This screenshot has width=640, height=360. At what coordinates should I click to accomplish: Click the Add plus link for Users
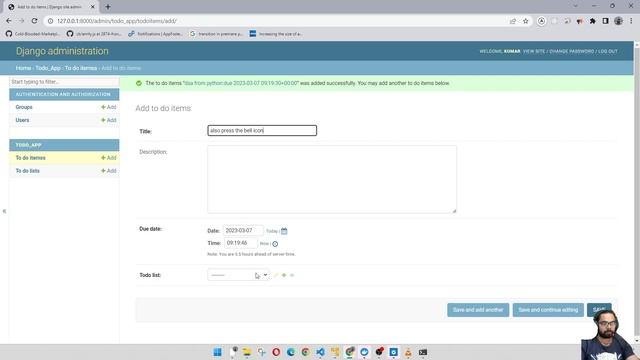(109, 120)
